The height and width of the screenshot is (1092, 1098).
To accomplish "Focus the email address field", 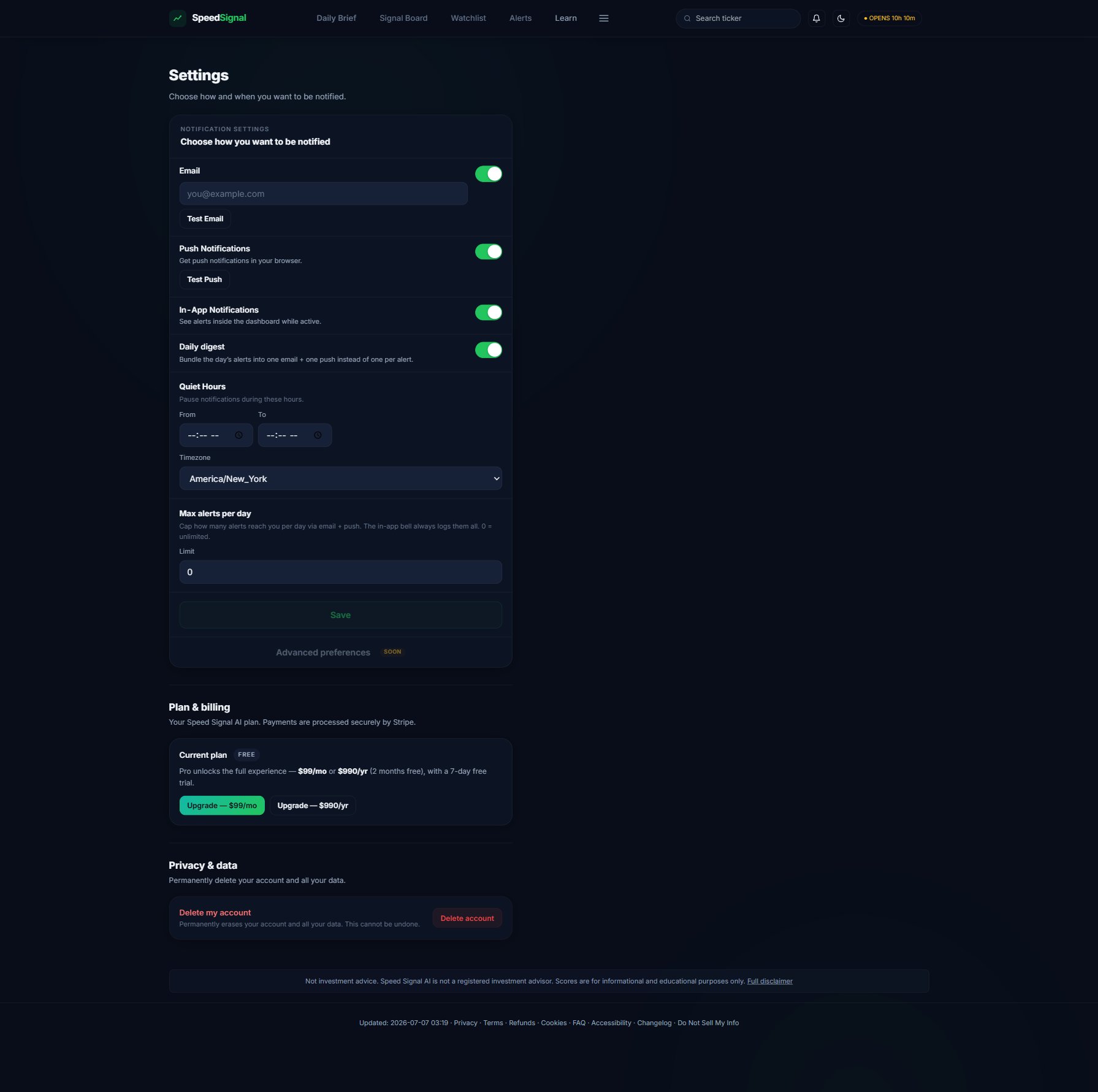I will point(323,194).
